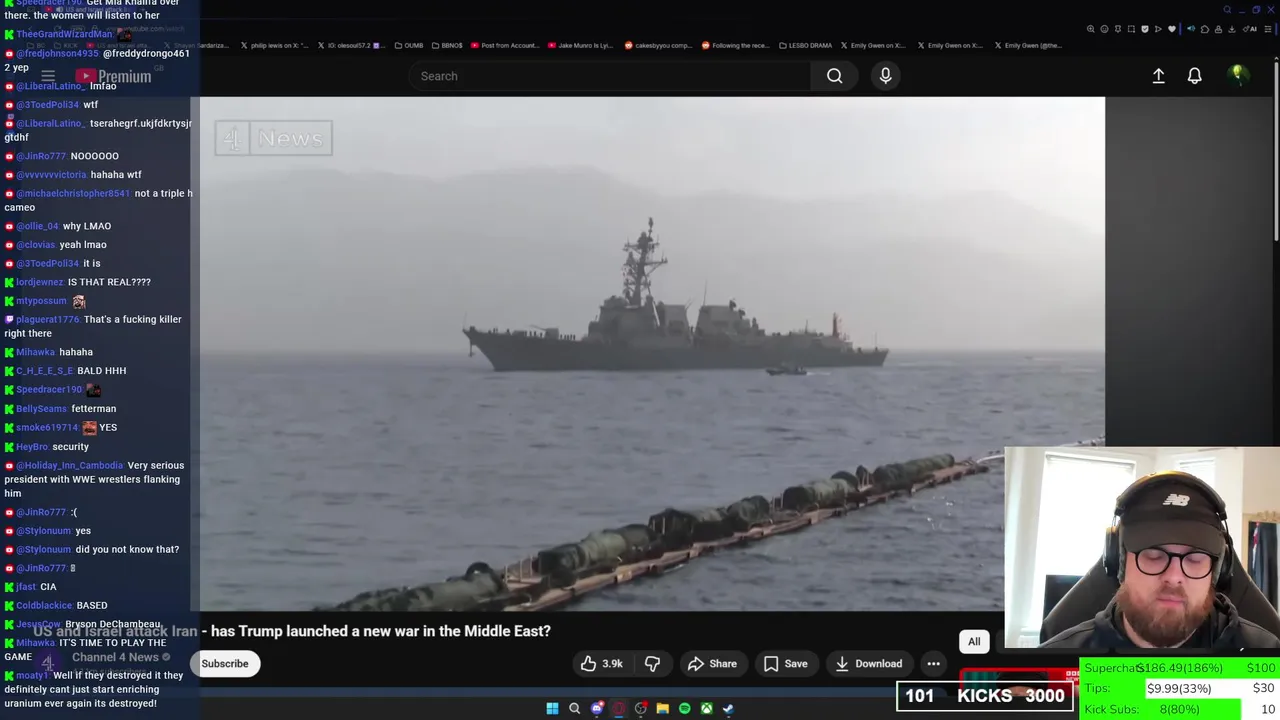Open the more actions ellipsis menu

tap(933, 663)
